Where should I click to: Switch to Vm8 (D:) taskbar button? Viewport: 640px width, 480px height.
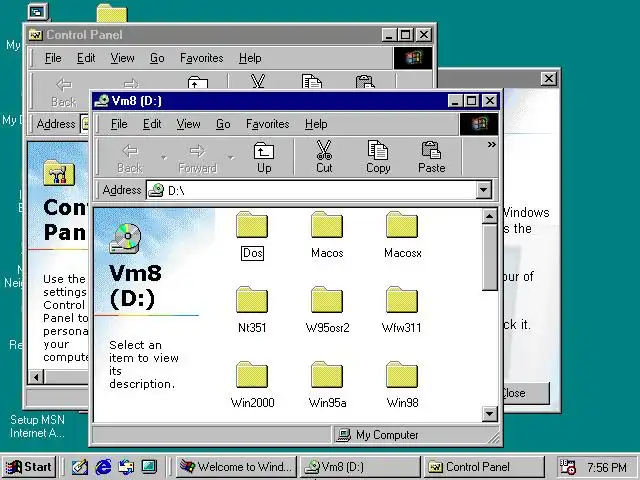(360, 467)
